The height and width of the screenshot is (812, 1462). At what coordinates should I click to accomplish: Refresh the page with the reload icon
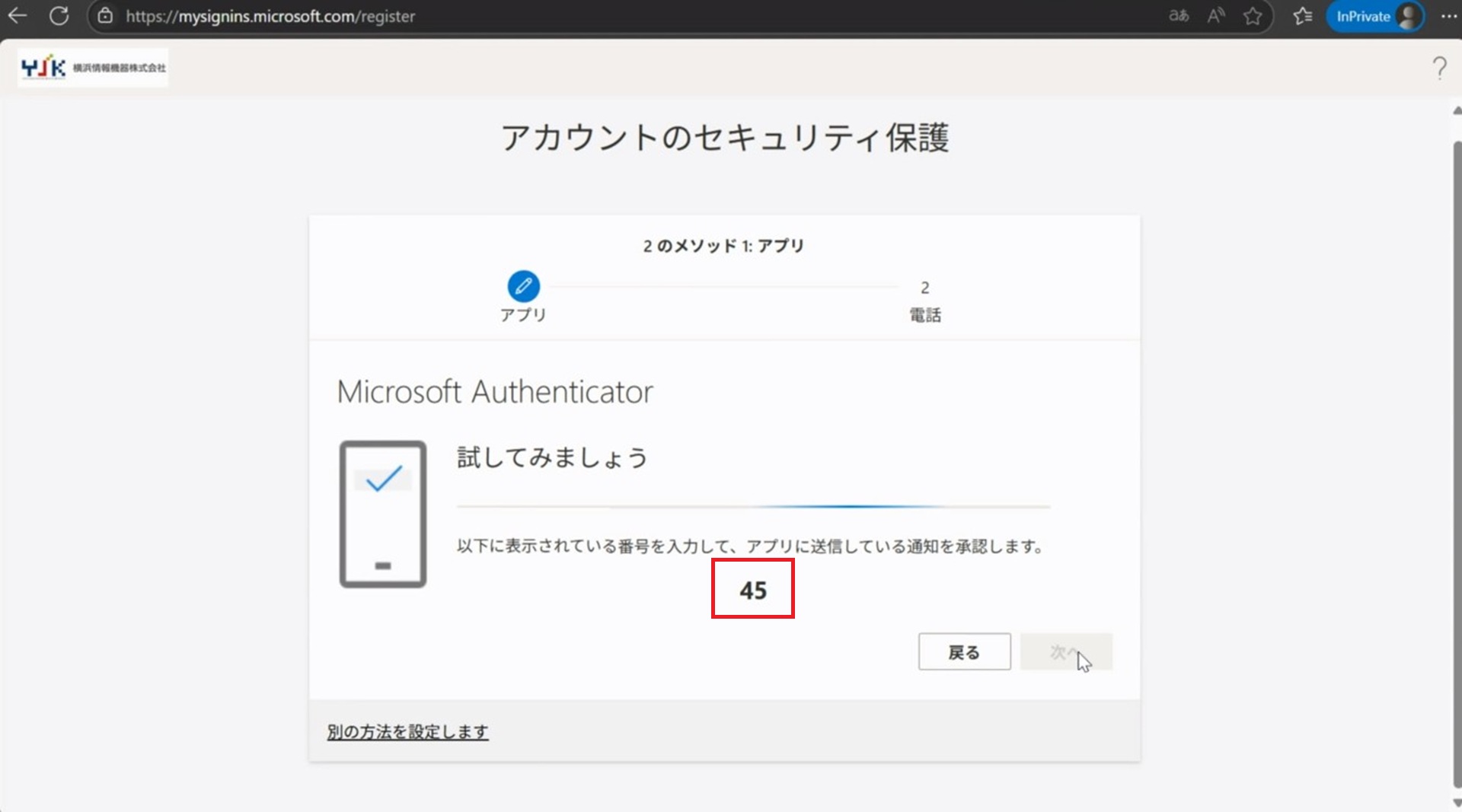click(x=59, y=16)
